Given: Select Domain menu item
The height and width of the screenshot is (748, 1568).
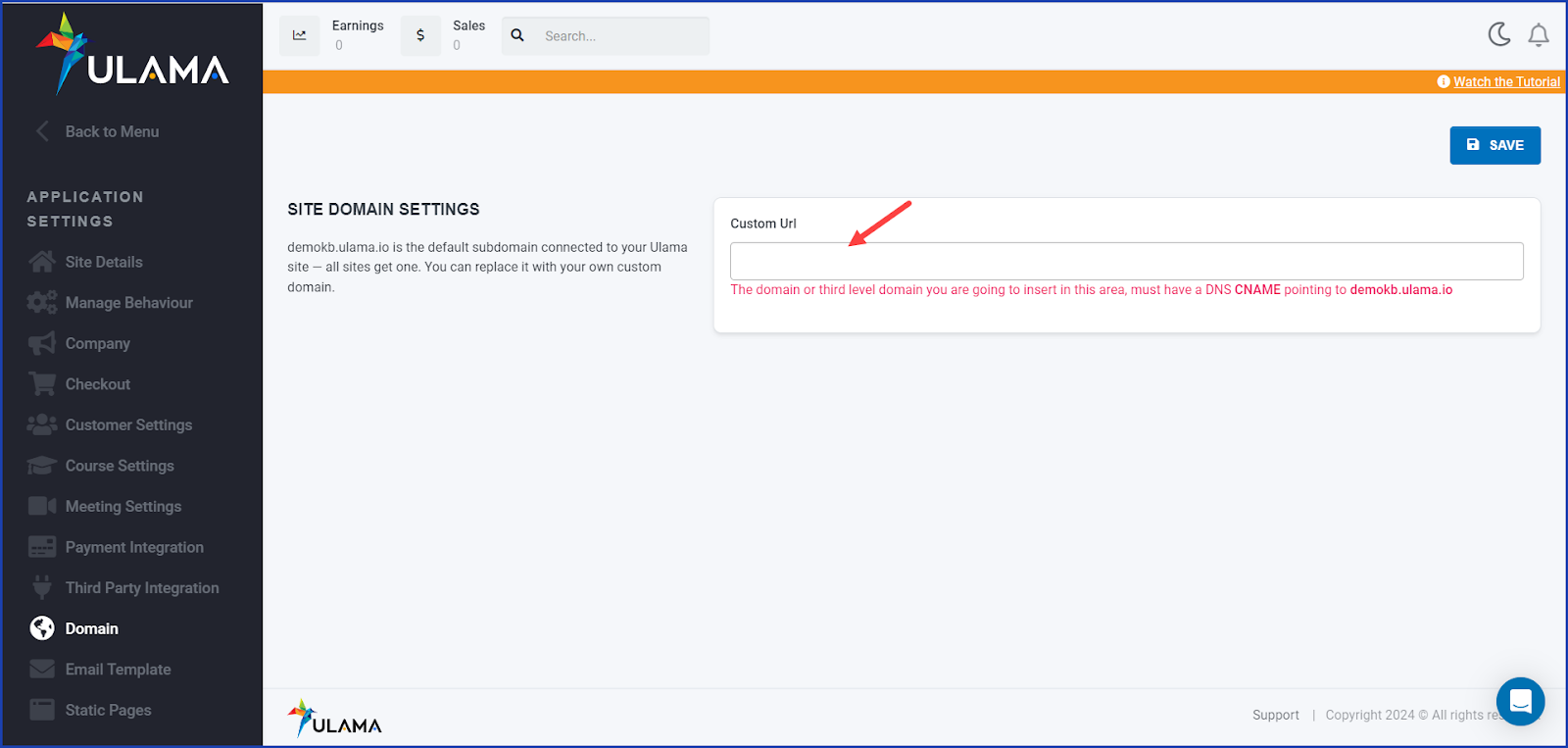Looking at the screenshot, I should (92, 628).
